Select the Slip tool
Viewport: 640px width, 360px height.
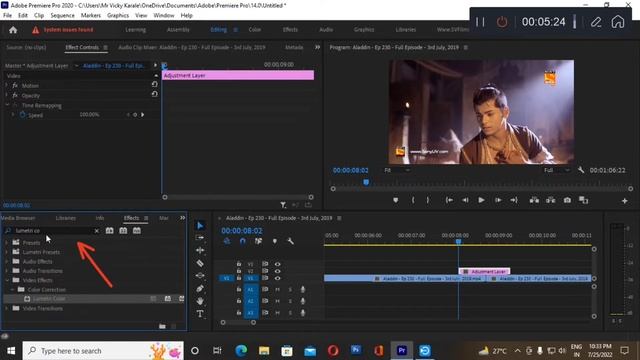click(200, 276)
